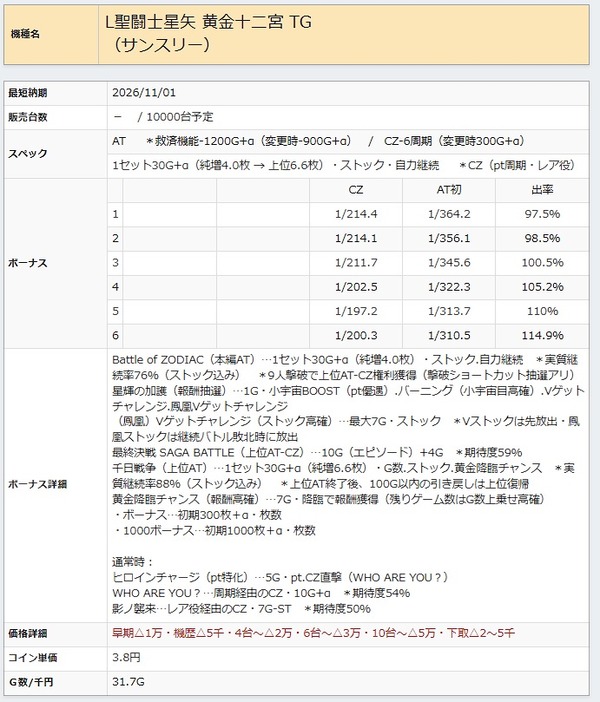Select the value 31.7G
Image resolution: width=600 pixels, height=702 pixels.
click(x=128, y=681)
